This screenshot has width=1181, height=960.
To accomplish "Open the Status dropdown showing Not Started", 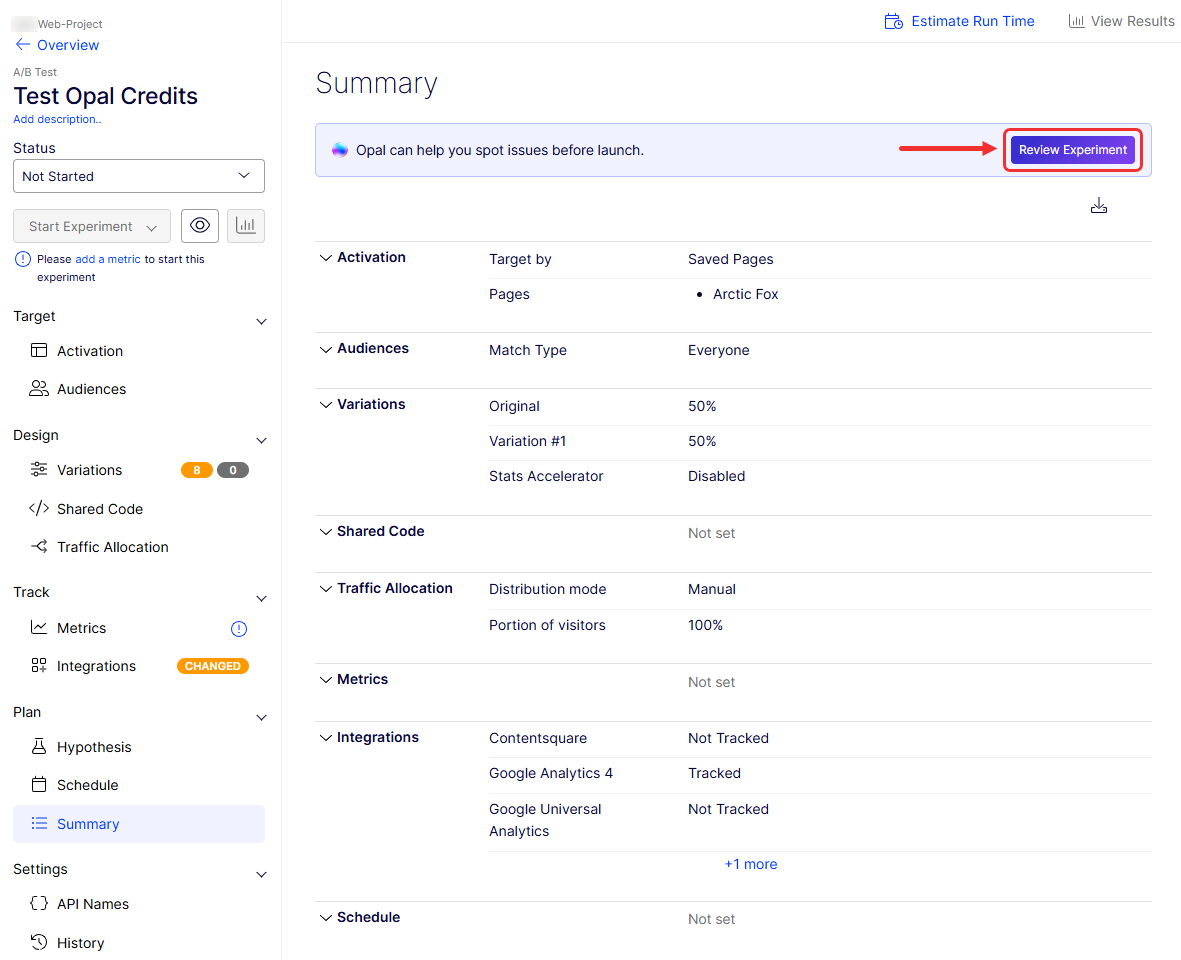I will (138, 176).
